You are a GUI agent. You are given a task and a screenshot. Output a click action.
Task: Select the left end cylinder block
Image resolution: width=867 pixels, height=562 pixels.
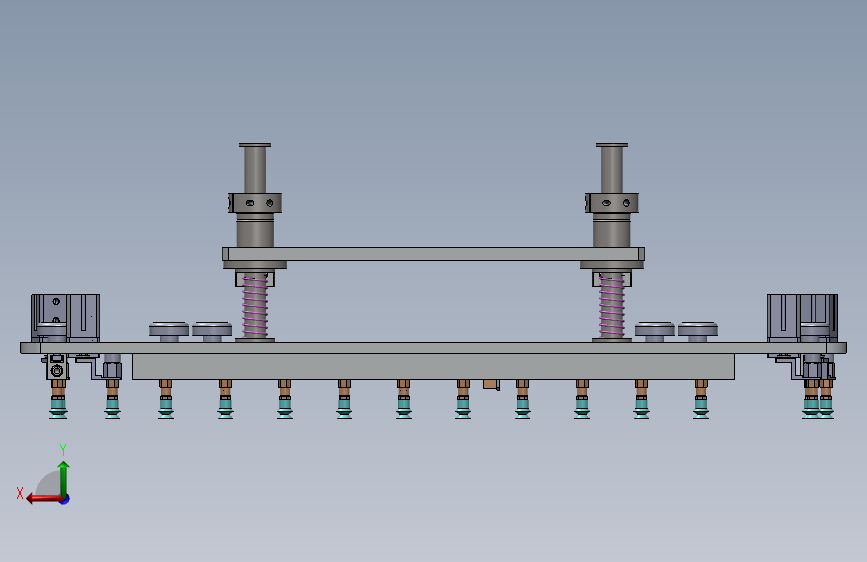click(x=65, y=318)
